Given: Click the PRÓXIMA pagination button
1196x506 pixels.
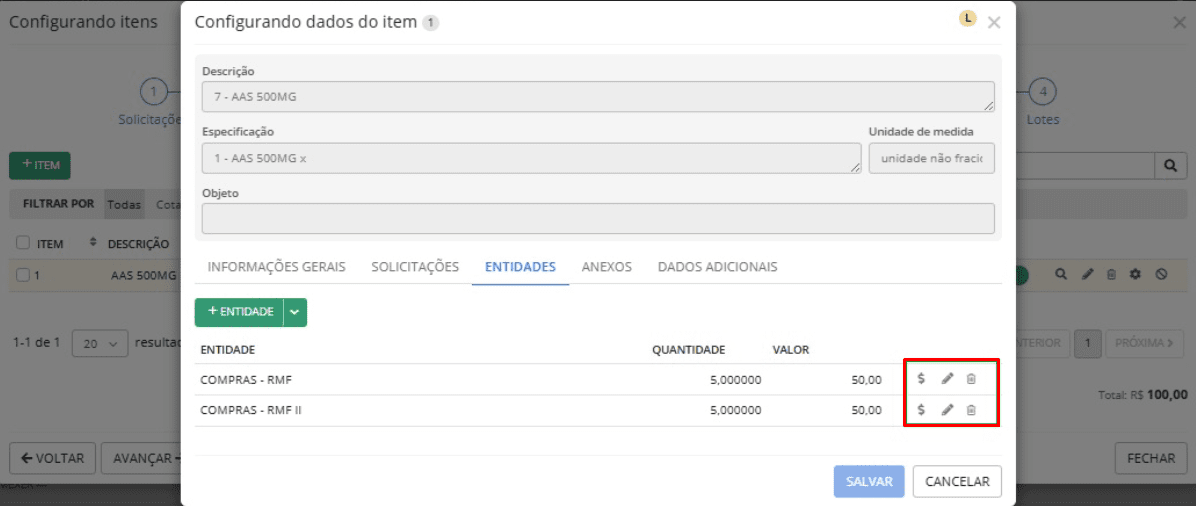Looking at the screenshot, I should point(1145,343).
